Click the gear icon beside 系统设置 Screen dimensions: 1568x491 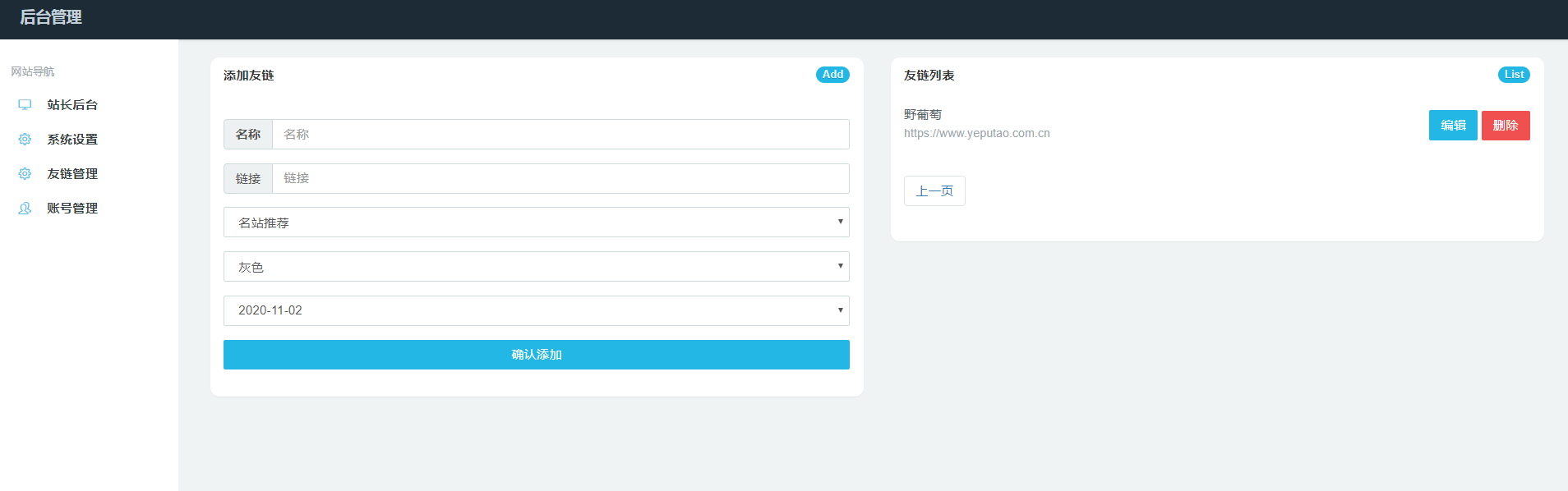click(x=25, y=140)
